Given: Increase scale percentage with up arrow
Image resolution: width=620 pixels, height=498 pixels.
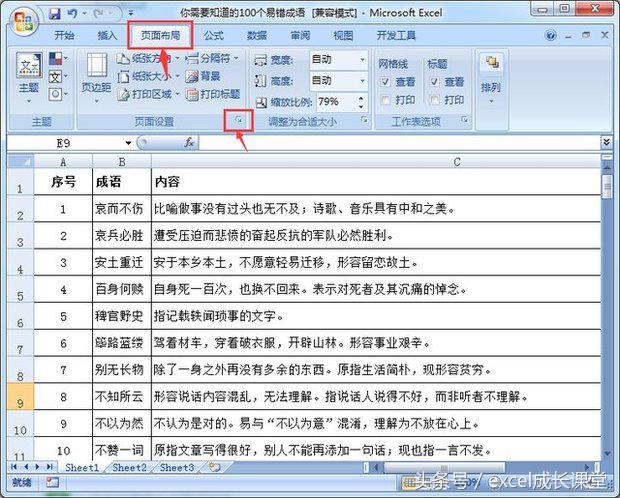Looking at the screenshot, I should click(x=361, y=98).
